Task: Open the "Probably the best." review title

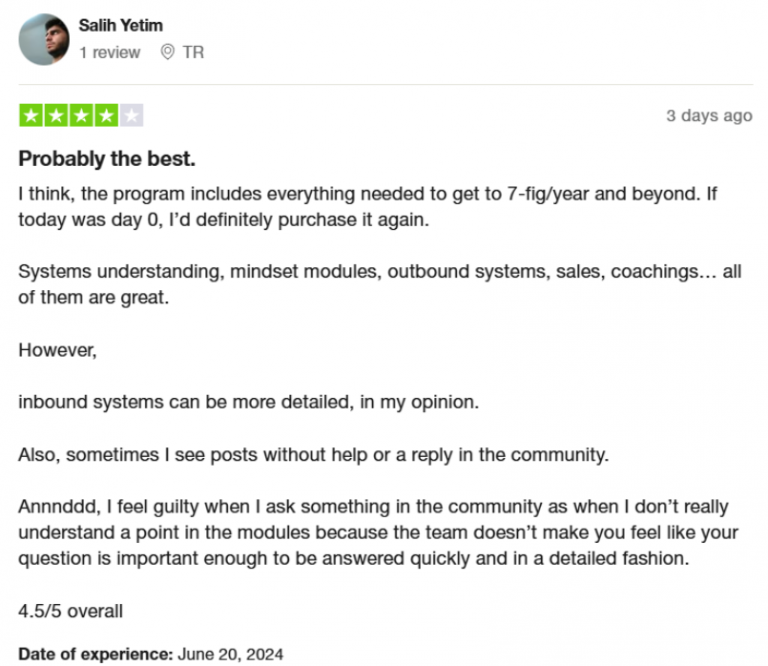Action: 107,159
